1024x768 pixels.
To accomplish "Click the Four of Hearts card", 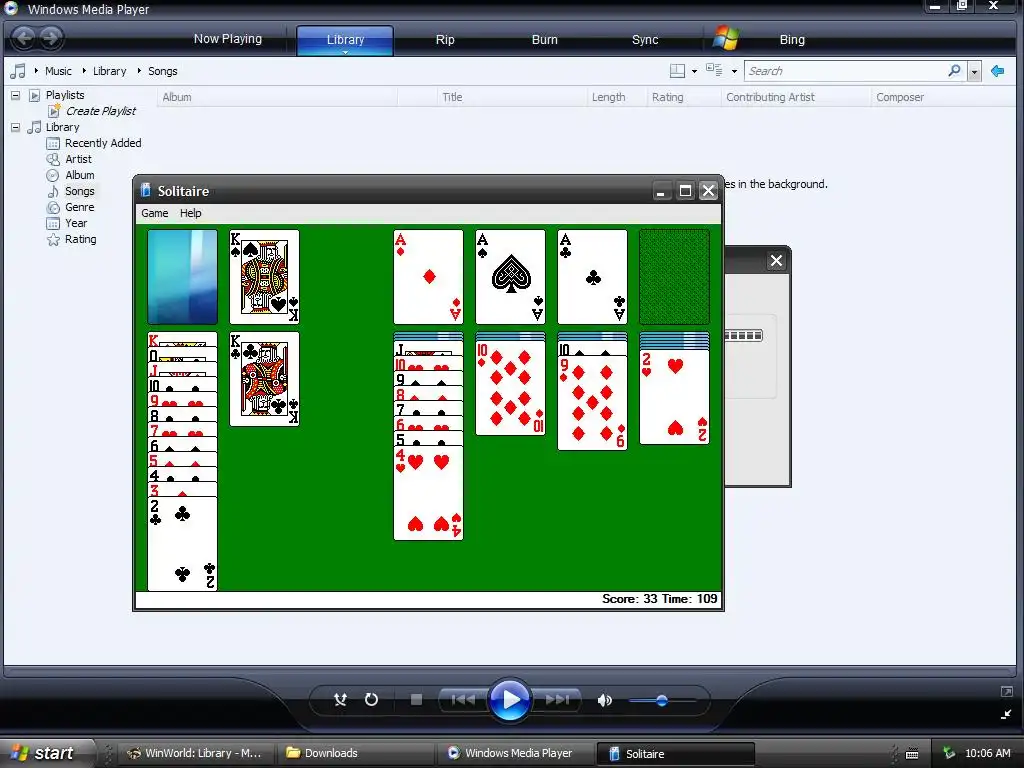I will pyautogui.click(x=428, y=493).
